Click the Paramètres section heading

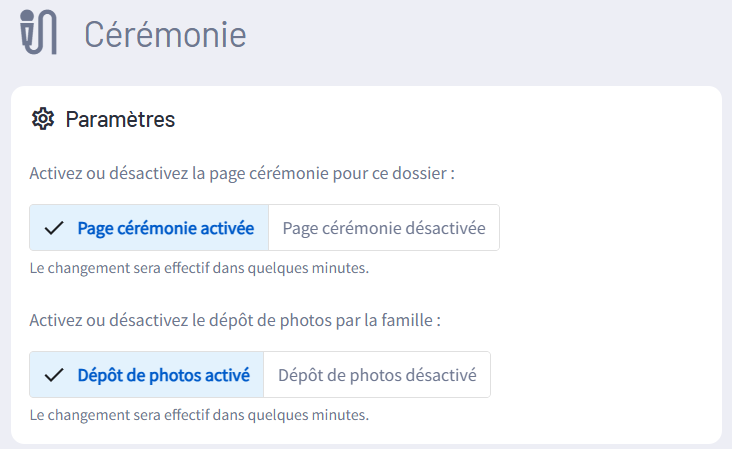coord(120,120)
